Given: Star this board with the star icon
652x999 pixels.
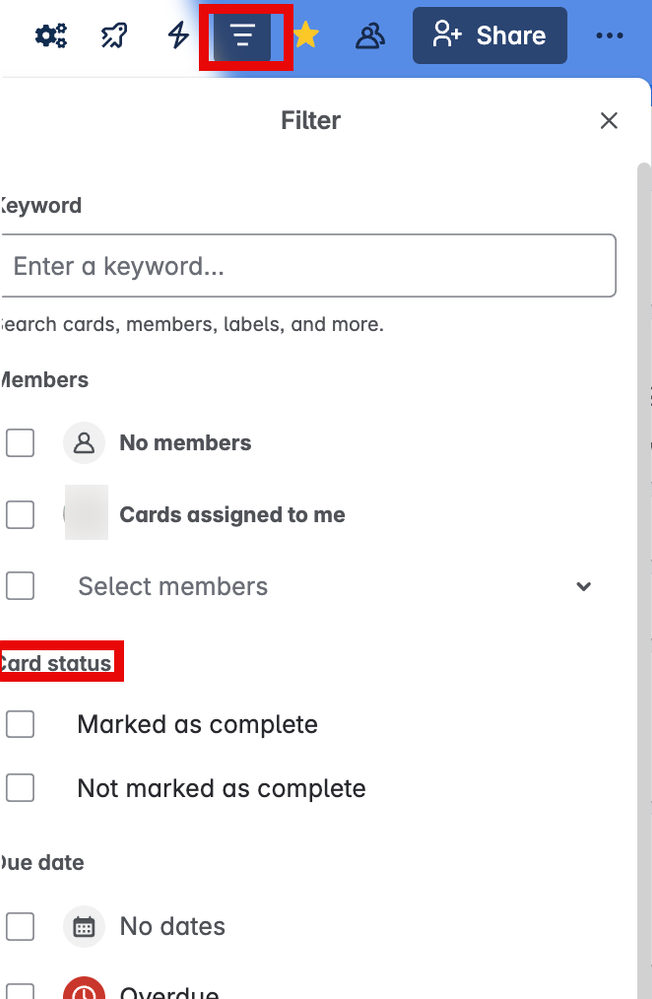Looking at the screenshot, I should [x=306, y=36].
